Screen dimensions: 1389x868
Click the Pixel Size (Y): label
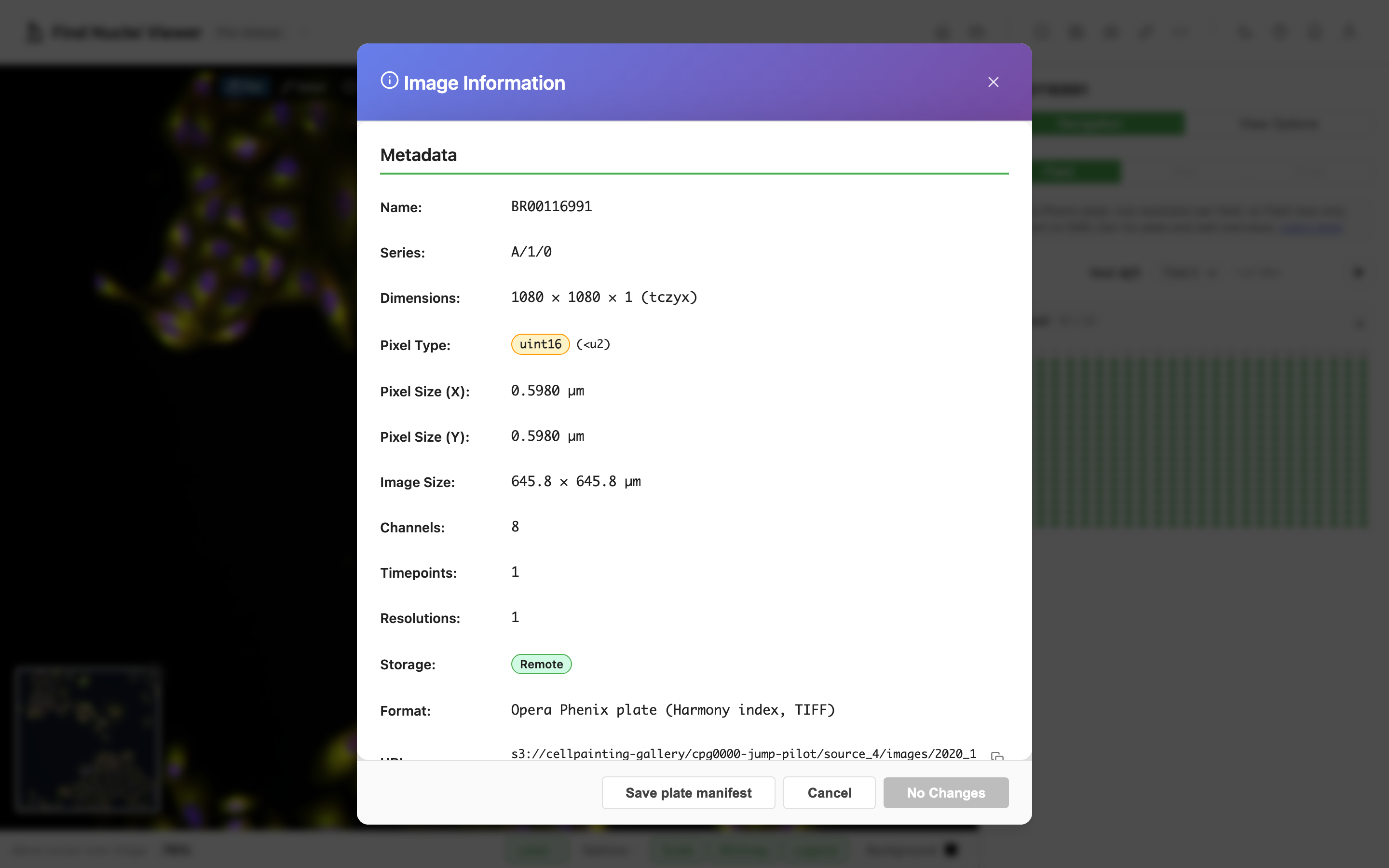point(424,437)
